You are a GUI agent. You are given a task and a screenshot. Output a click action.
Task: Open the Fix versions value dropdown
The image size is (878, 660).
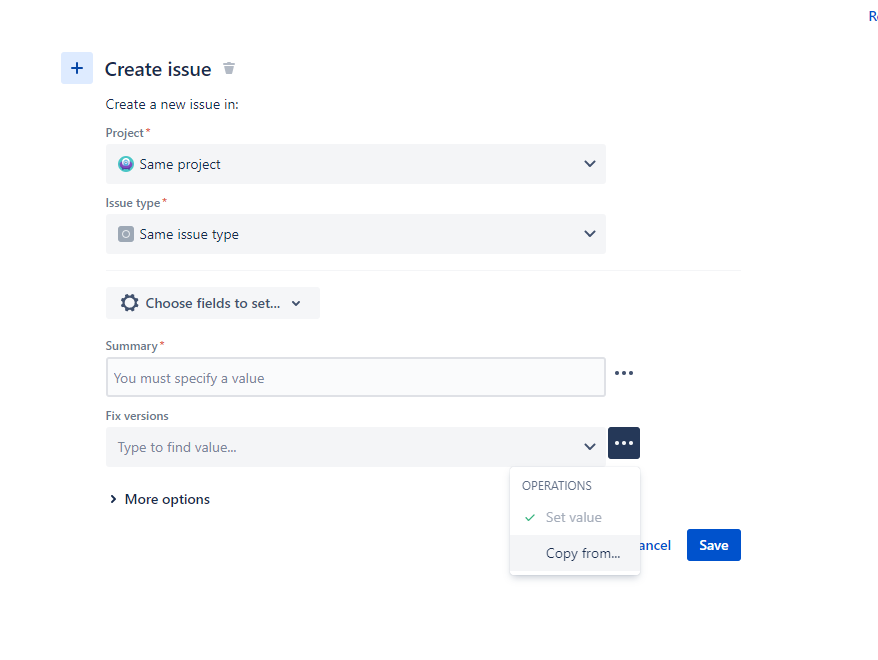tap(356, 447)
